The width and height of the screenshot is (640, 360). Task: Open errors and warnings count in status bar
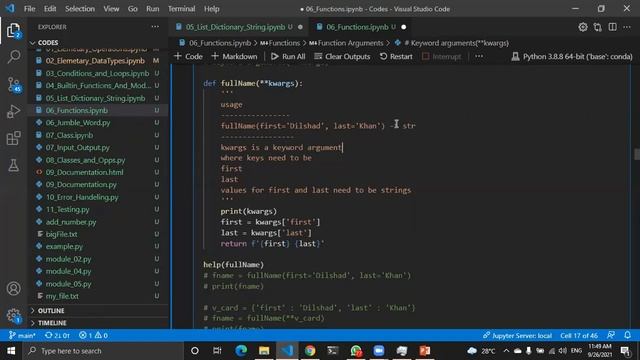(x=93, y=336)
